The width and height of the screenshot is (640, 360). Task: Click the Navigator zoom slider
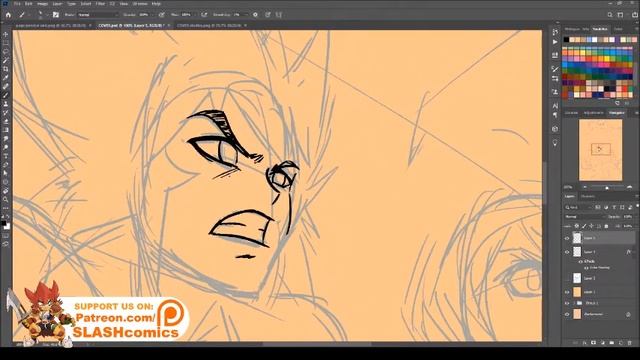tap(607, 187)
